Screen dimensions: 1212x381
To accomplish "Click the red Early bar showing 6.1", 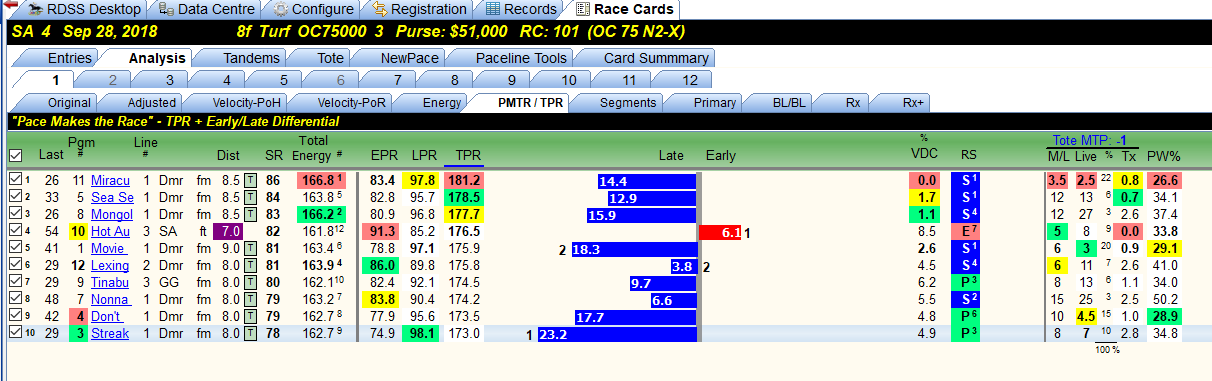I will point(720,232).
